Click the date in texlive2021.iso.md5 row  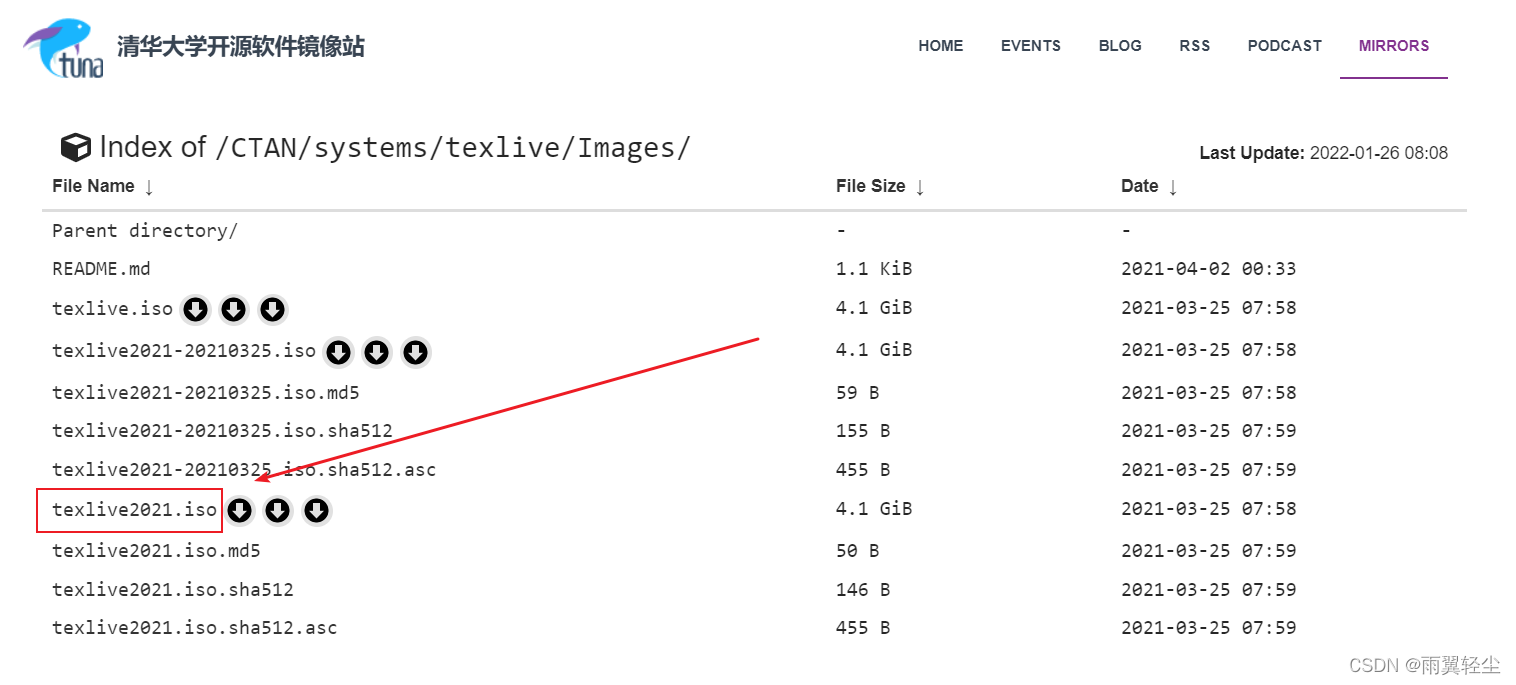(x=1209, y=551)
